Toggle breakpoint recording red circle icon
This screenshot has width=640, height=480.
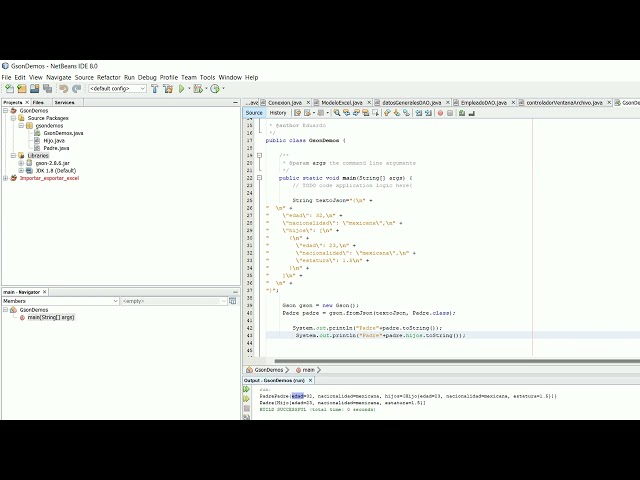click(x=440, y=113)
